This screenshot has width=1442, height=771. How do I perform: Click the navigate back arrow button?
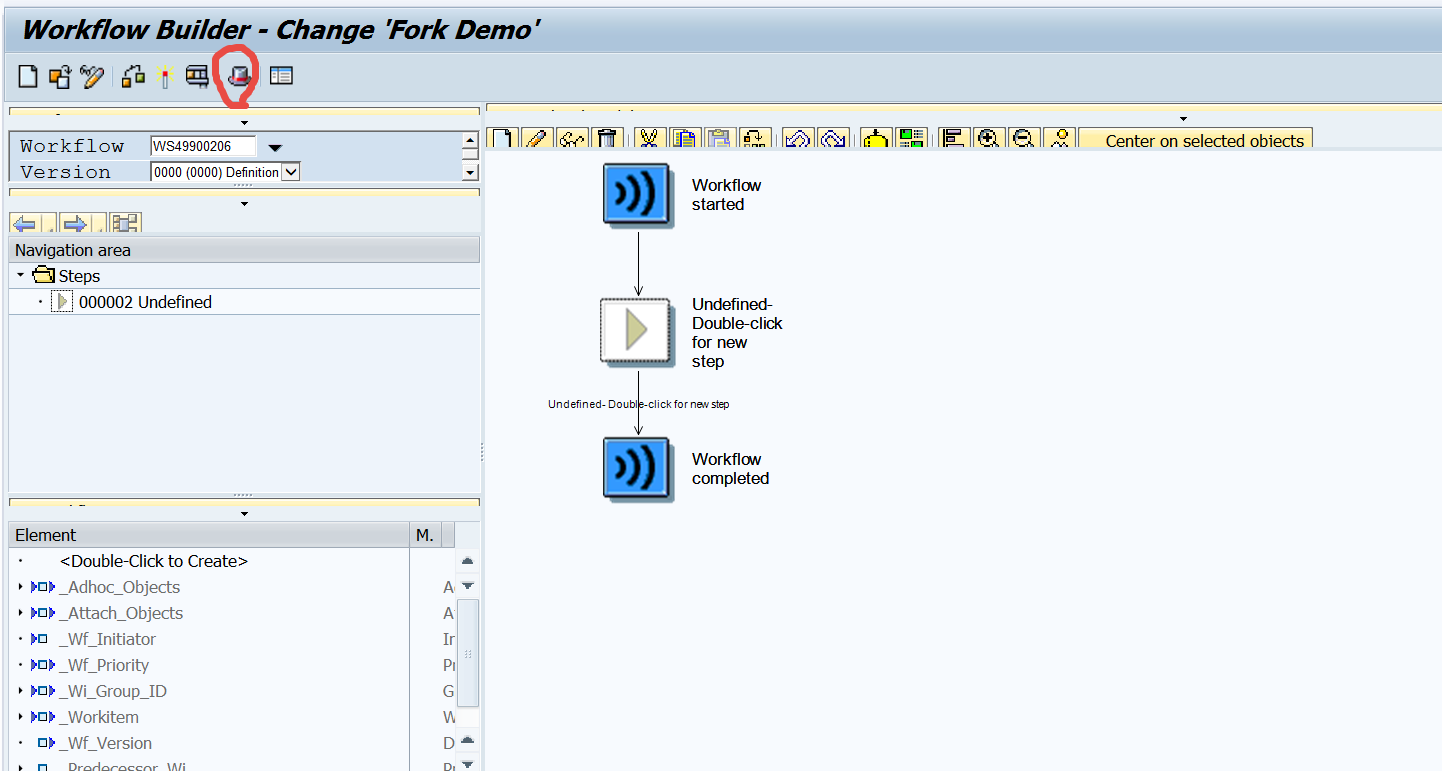[24, 223]
